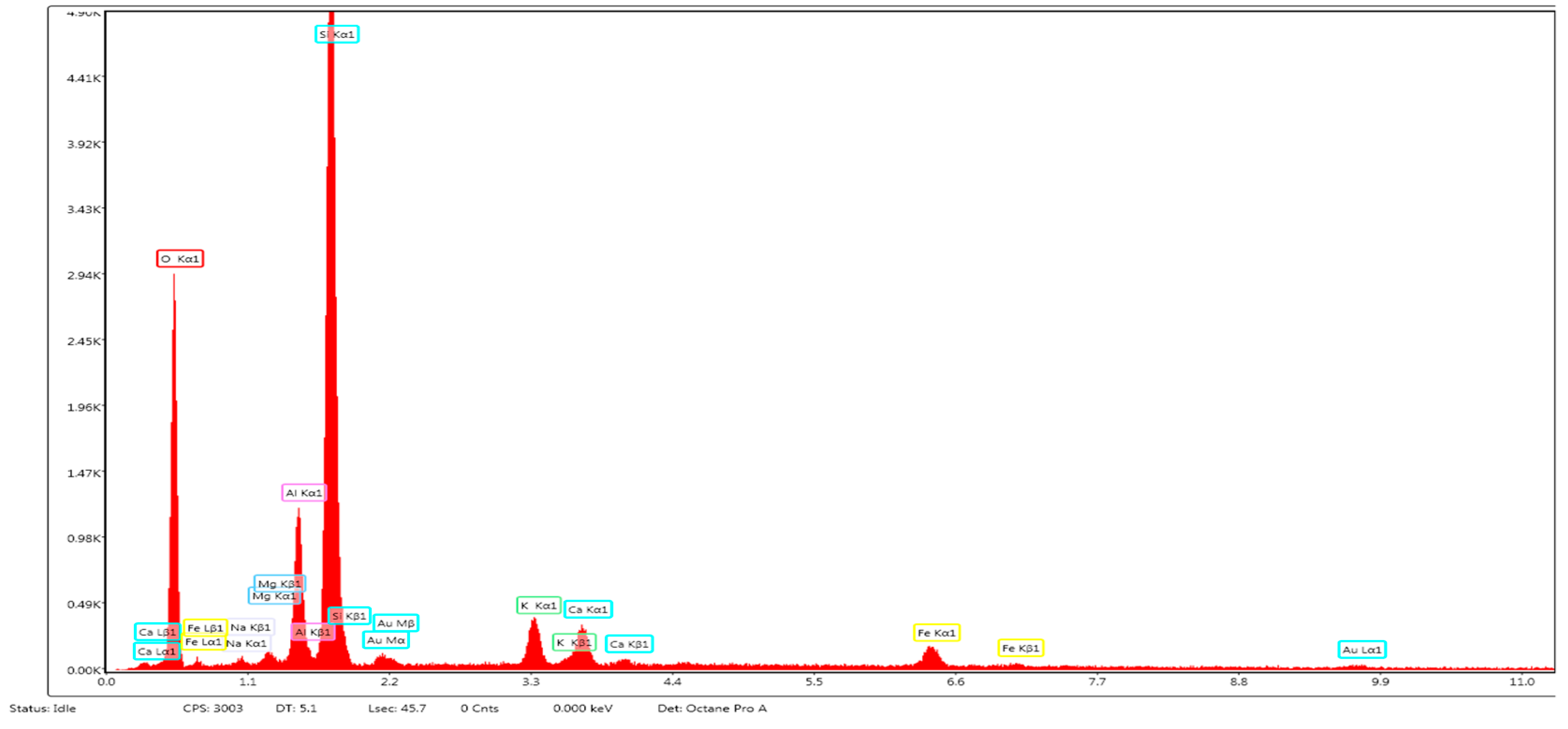This screenshot has height=729, width=1568.
Task: Click the Si Kα1 peak label
Action: tap(337, 34)
